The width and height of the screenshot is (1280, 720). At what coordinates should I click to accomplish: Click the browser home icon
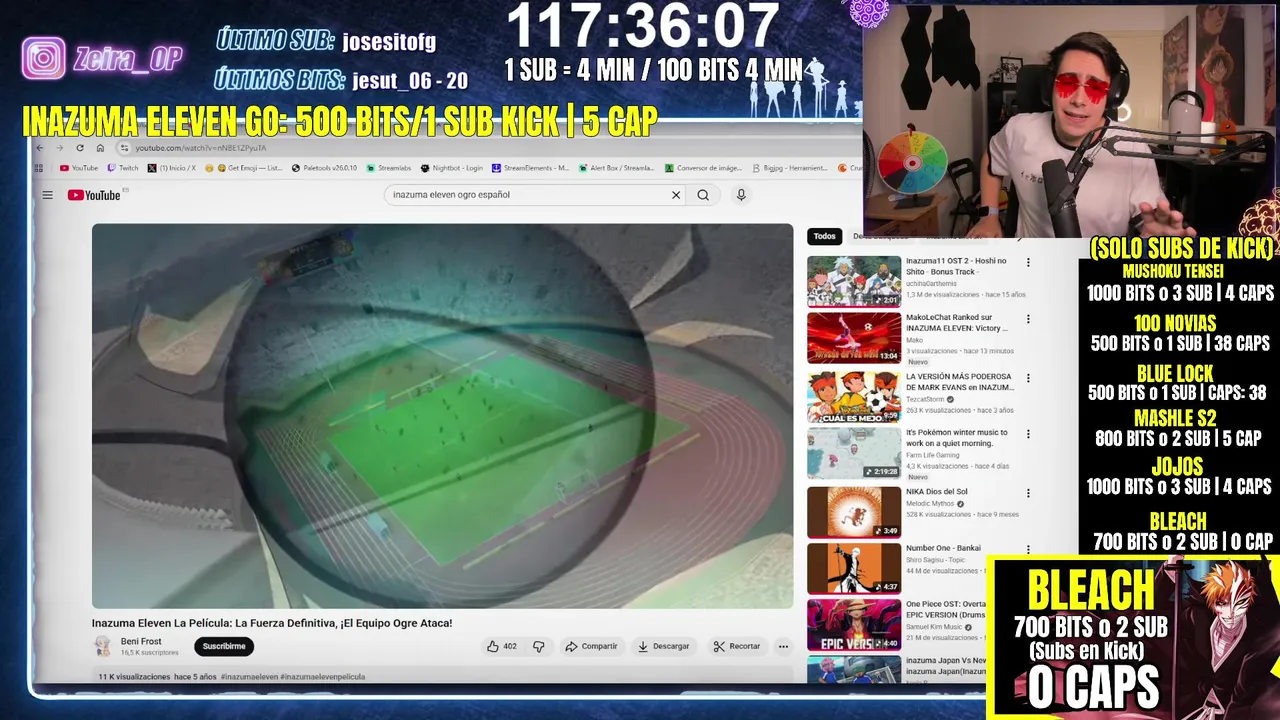tap(100, 148)
